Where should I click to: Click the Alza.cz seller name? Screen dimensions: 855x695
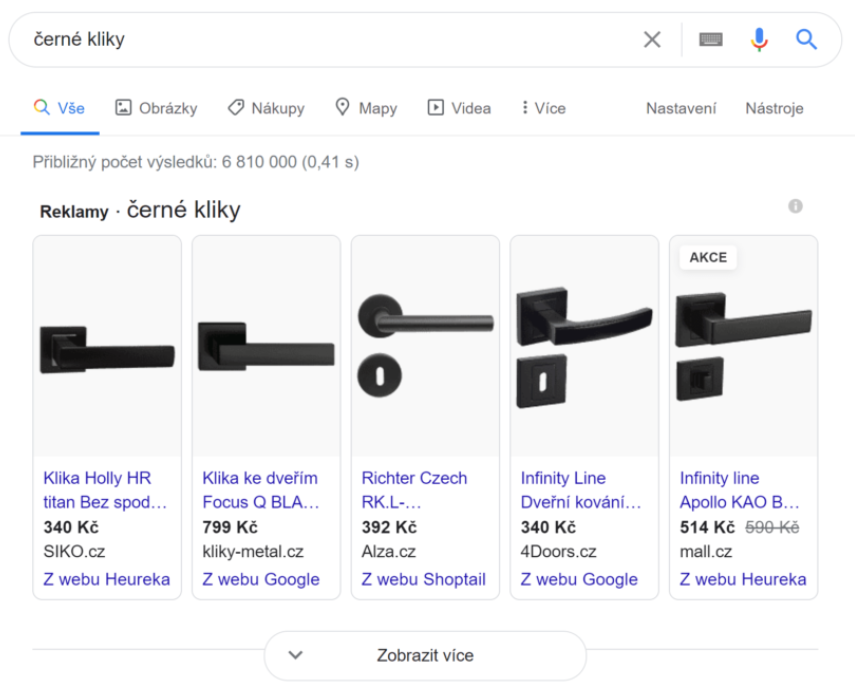click(x=389, y=552)
